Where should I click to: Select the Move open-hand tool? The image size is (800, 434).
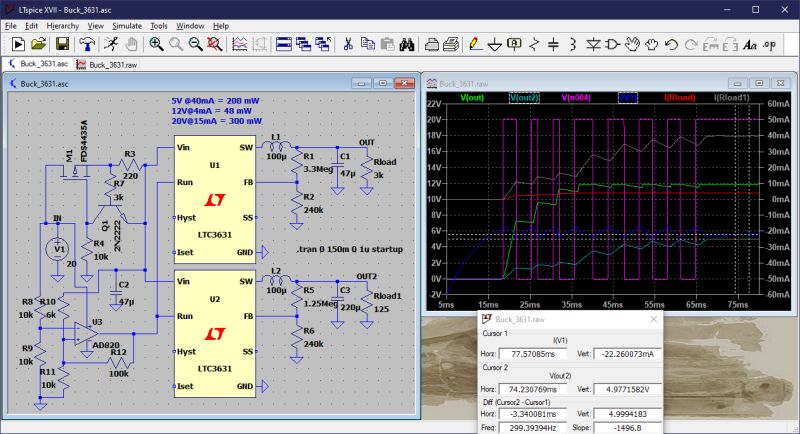632,44
